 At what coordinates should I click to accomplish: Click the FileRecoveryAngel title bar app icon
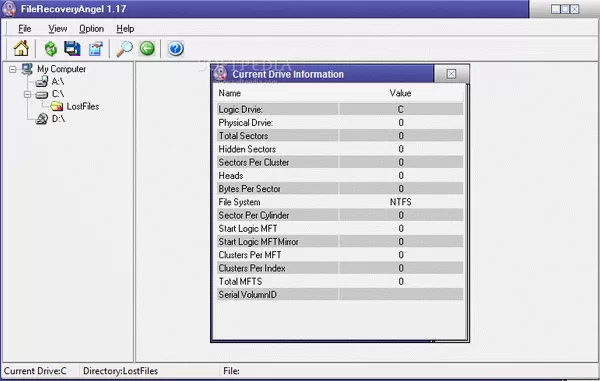(x=9, y=9)
